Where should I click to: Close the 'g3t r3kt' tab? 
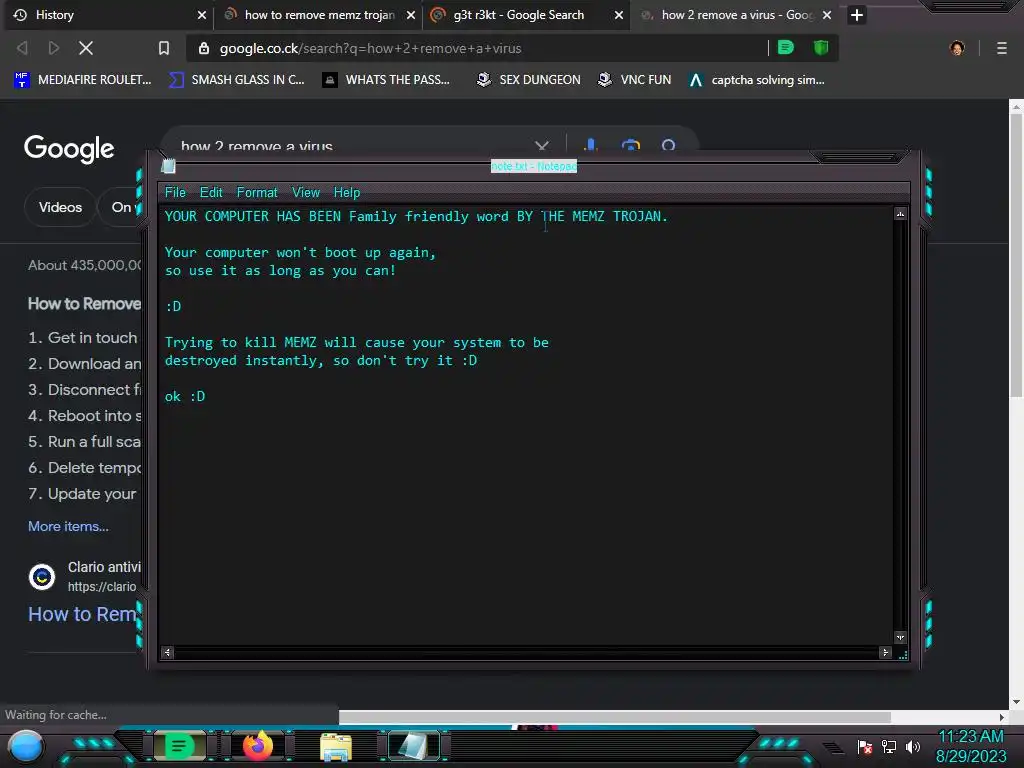[618, 15]
